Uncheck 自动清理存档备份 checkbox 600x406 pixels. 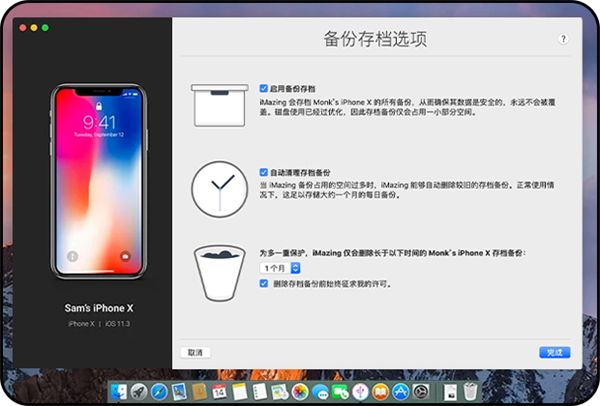264,172
